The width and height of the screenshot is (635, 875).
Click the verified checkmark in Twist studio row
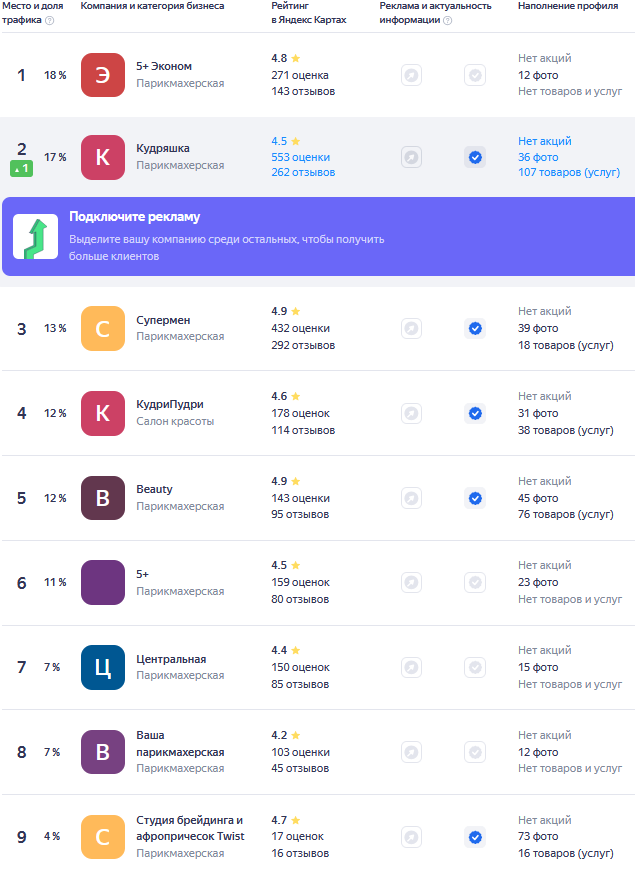coord(475,837)
